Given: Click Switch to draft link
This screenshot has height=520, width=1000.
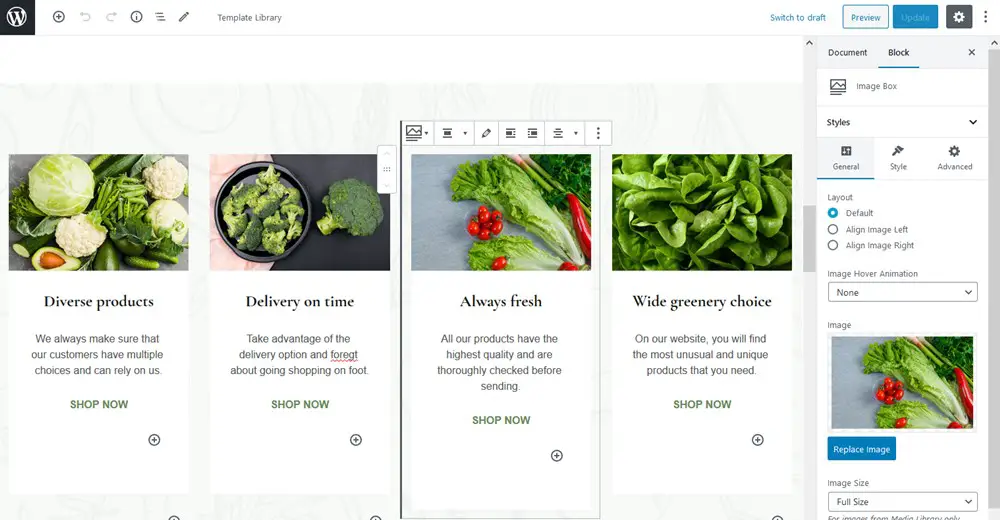Looking at the screenshot, I should tap(798, 17).
